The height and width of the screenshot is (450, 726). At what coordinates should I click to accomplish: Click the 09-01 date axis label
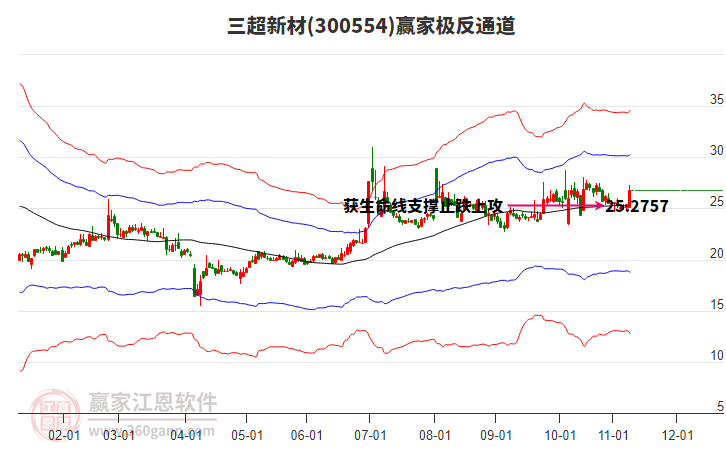point(496,435)
